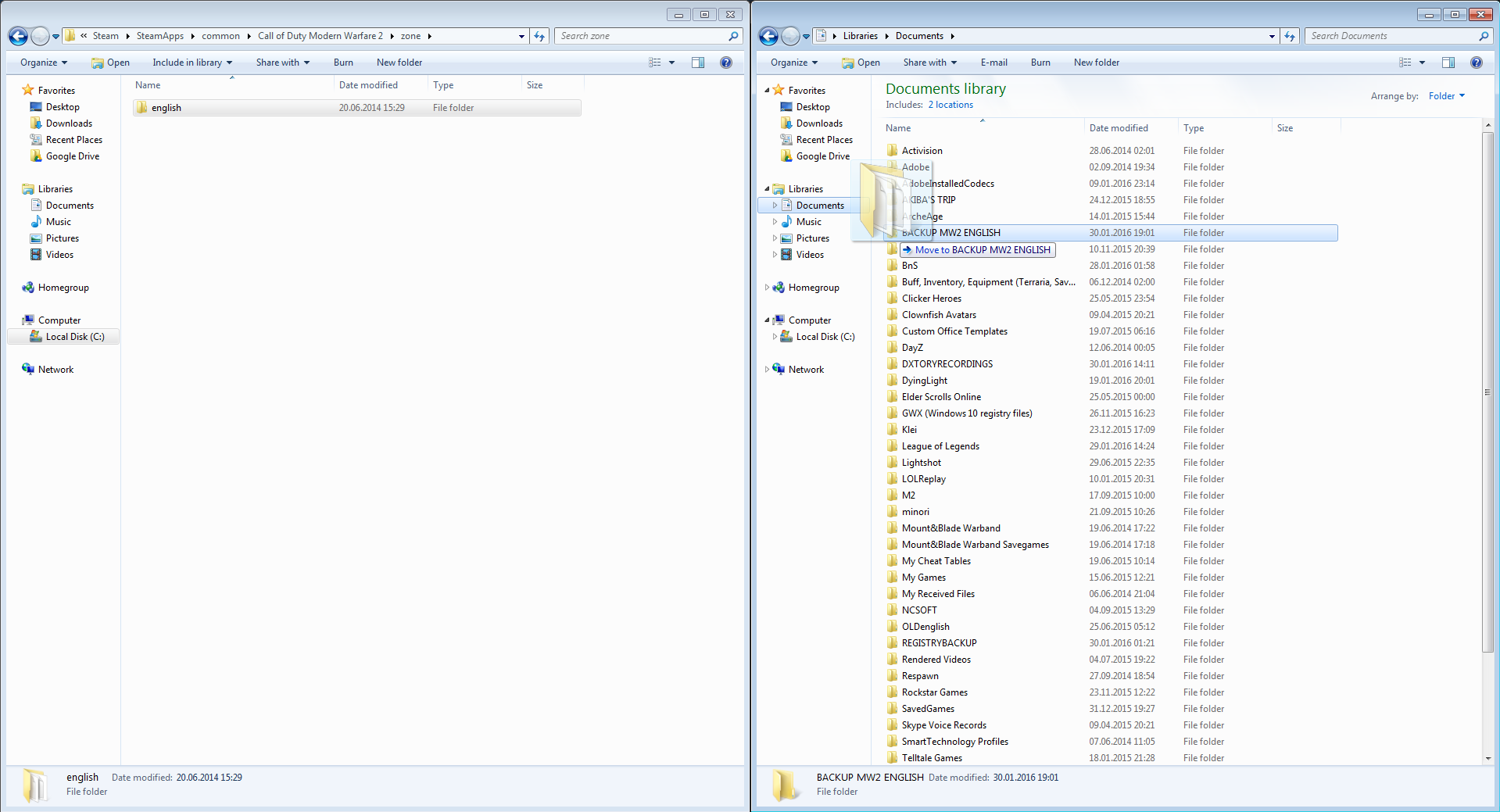Open the 2 locations link
1500x812 pixels.
pyautogui.click(x=950, y=105)
